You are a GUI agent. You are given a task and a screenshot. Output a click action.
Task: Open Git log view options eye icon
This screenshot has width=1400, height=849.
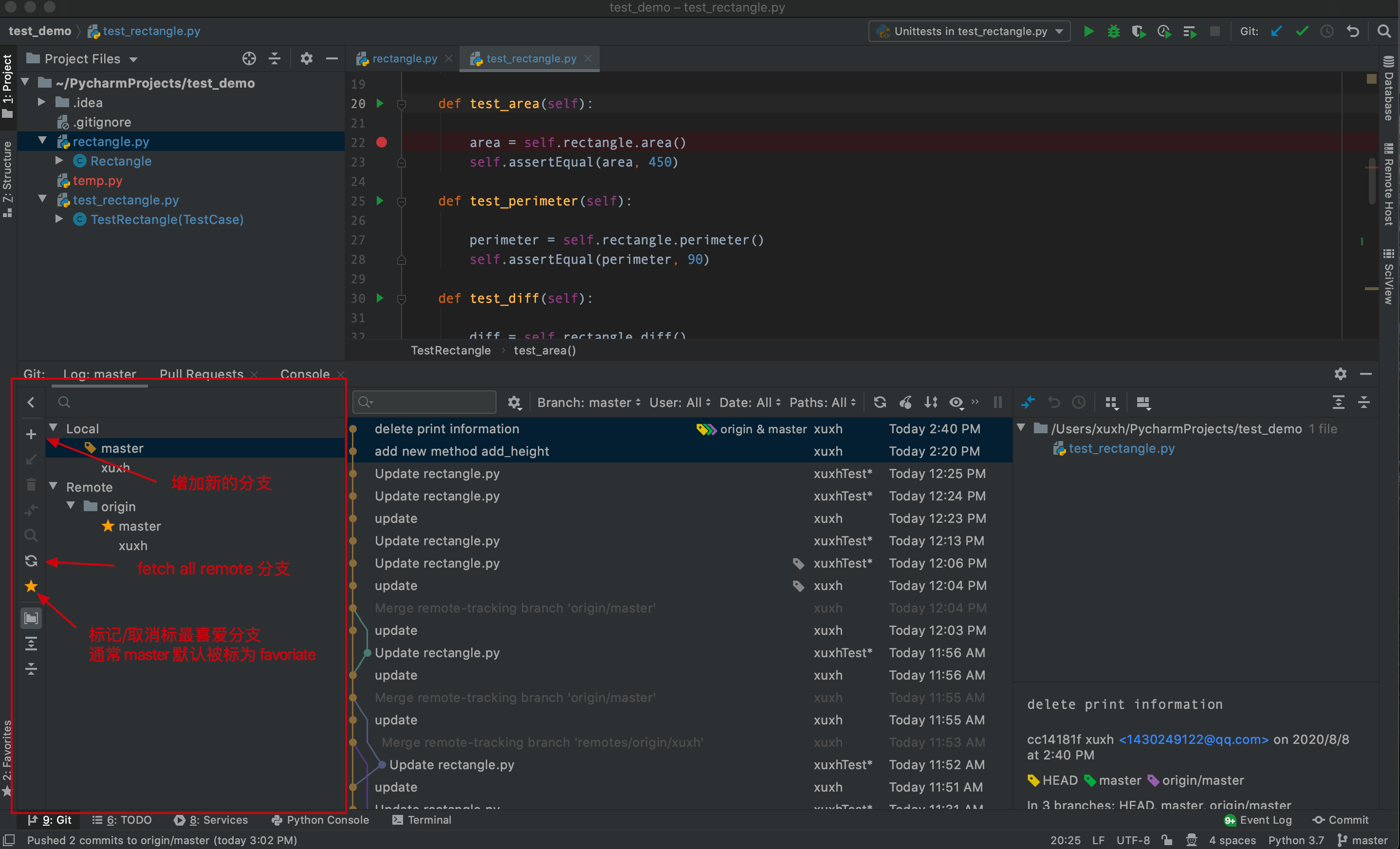pyautogui.click(x=956, y=402)
